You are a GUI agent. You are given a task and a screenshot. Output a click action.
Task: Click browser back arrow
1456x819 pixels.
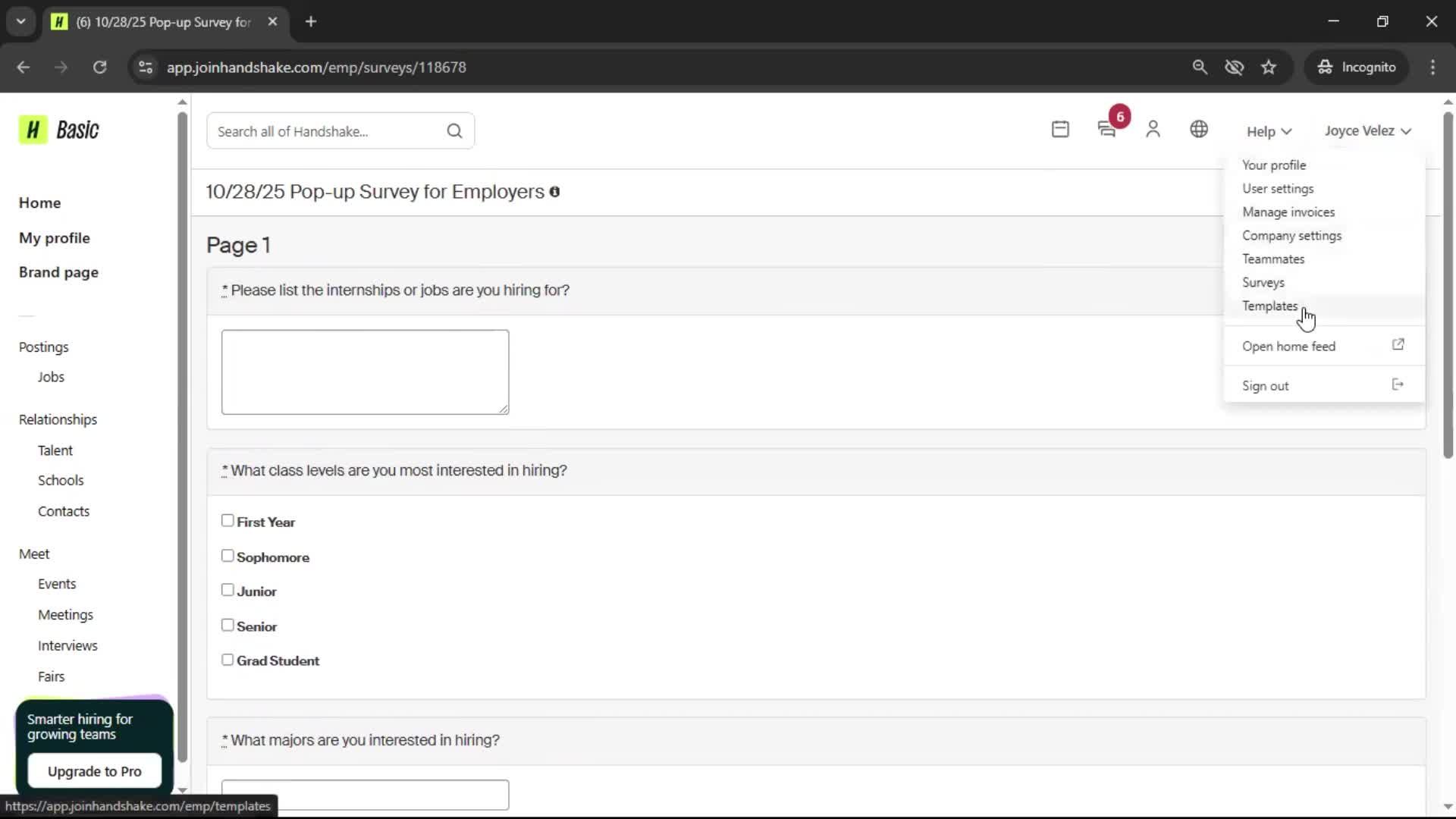pyautogui.click(x=24, y=67)
